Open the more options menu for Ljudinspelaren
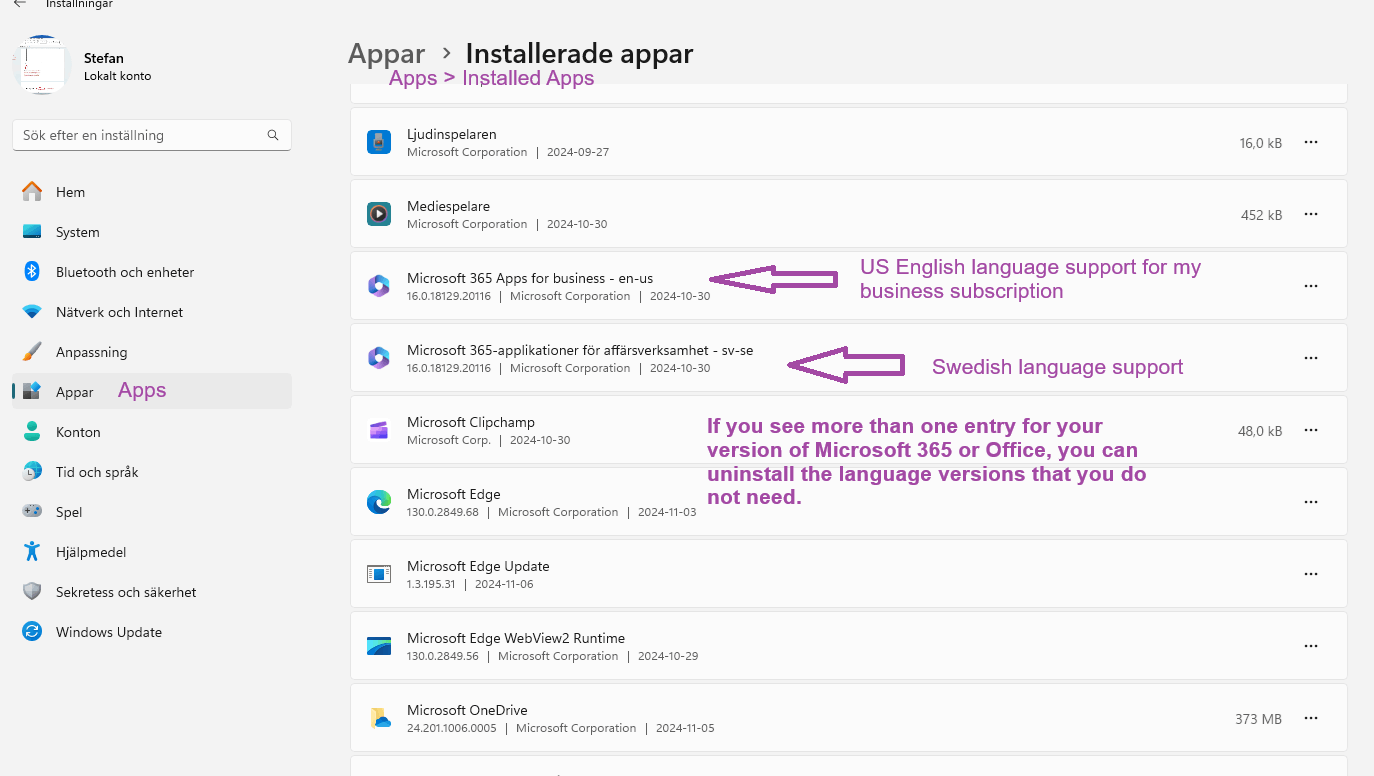This screenshot has width=1374, height=776. point(1311,142)
